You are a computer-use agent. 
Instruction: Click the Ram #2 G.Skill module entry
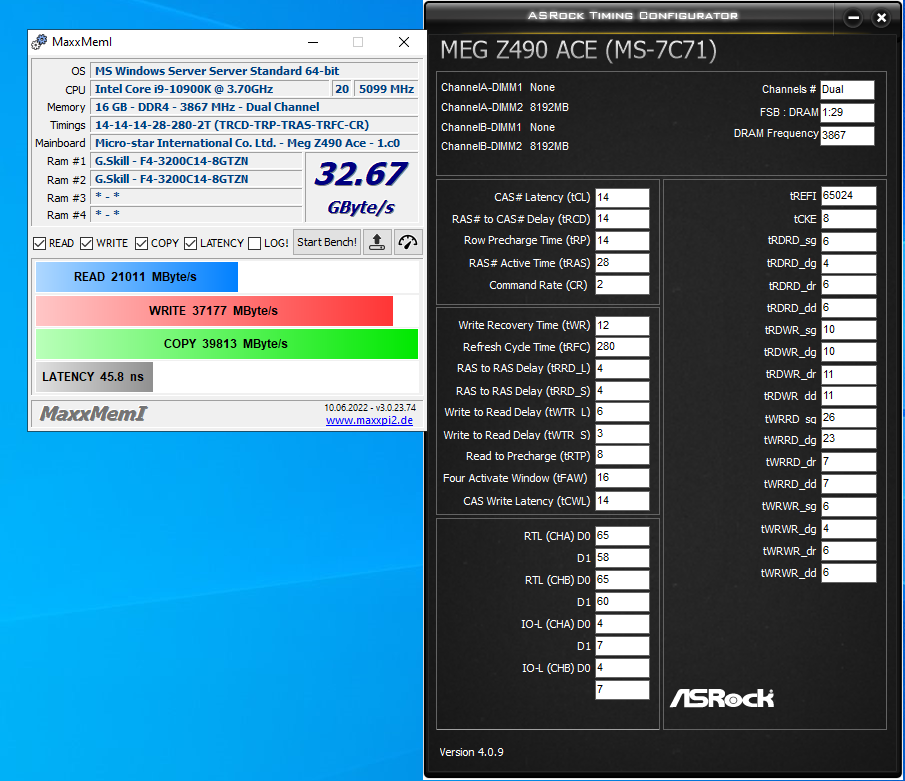pos(196,180)
